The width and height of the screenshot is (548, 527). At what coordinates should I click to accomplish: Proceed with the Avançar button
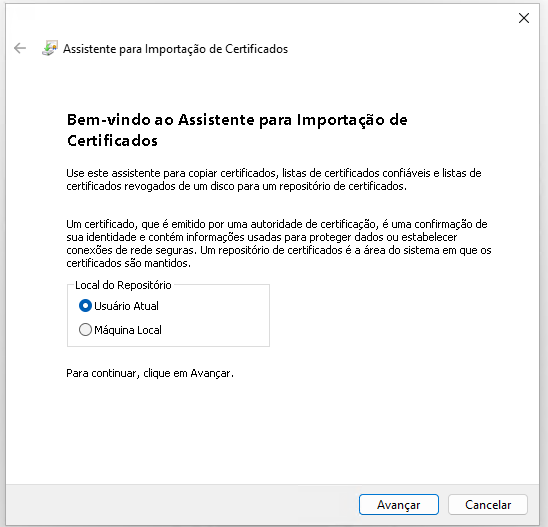(399, 505)
